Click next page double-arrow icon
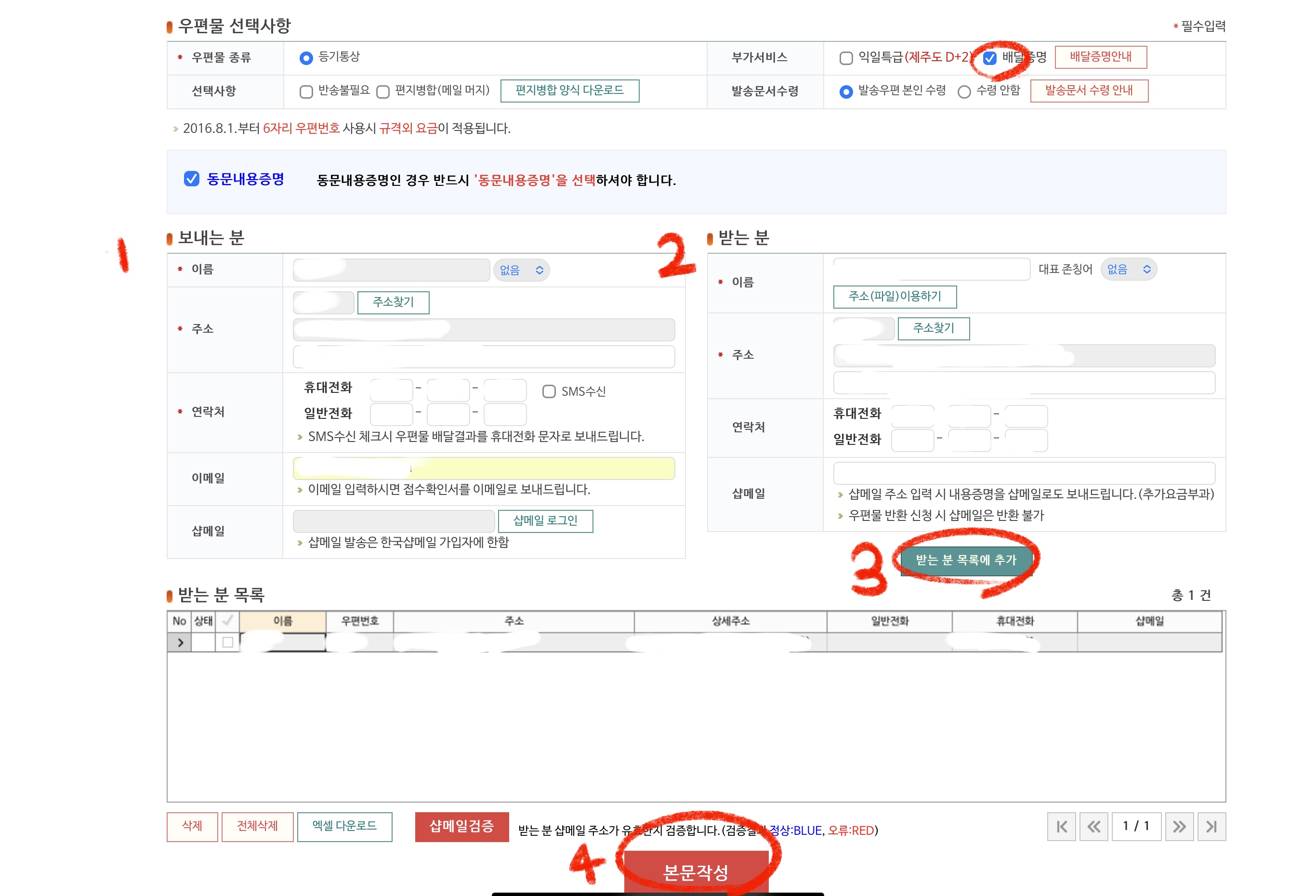 pyautogui.click(x=1179, y=826)
